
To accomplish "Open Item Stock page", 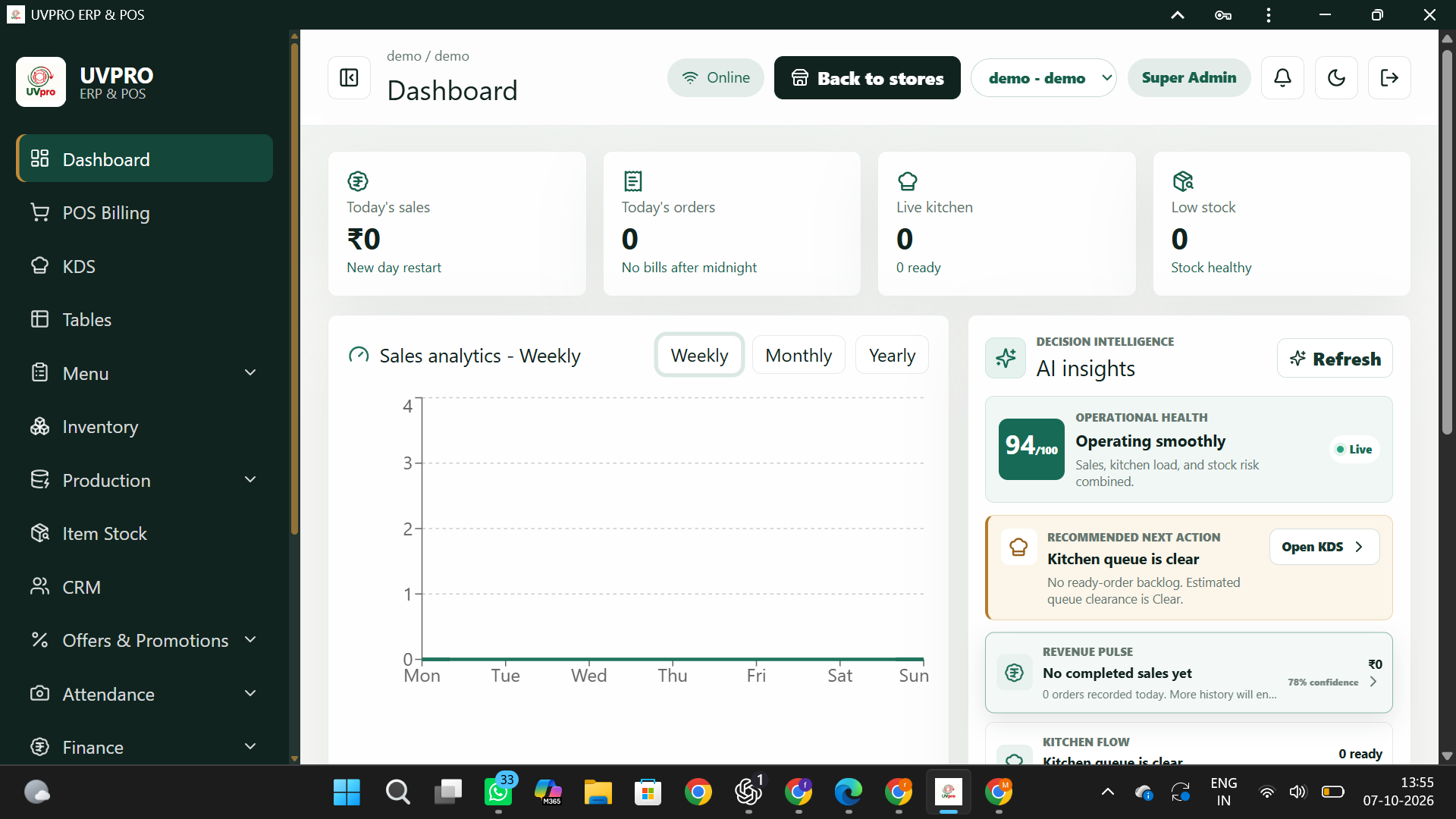I will (144, 533).
